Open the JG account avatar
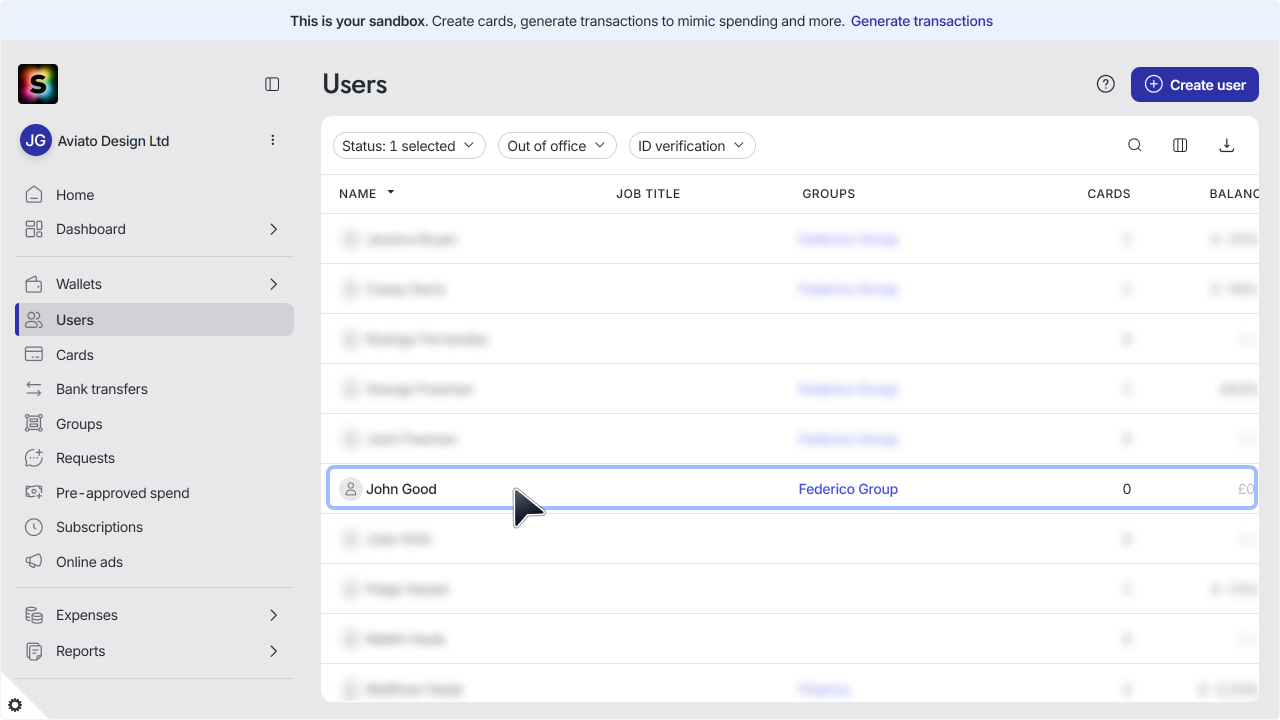The image size is (1280, 720). click(36, 141)
